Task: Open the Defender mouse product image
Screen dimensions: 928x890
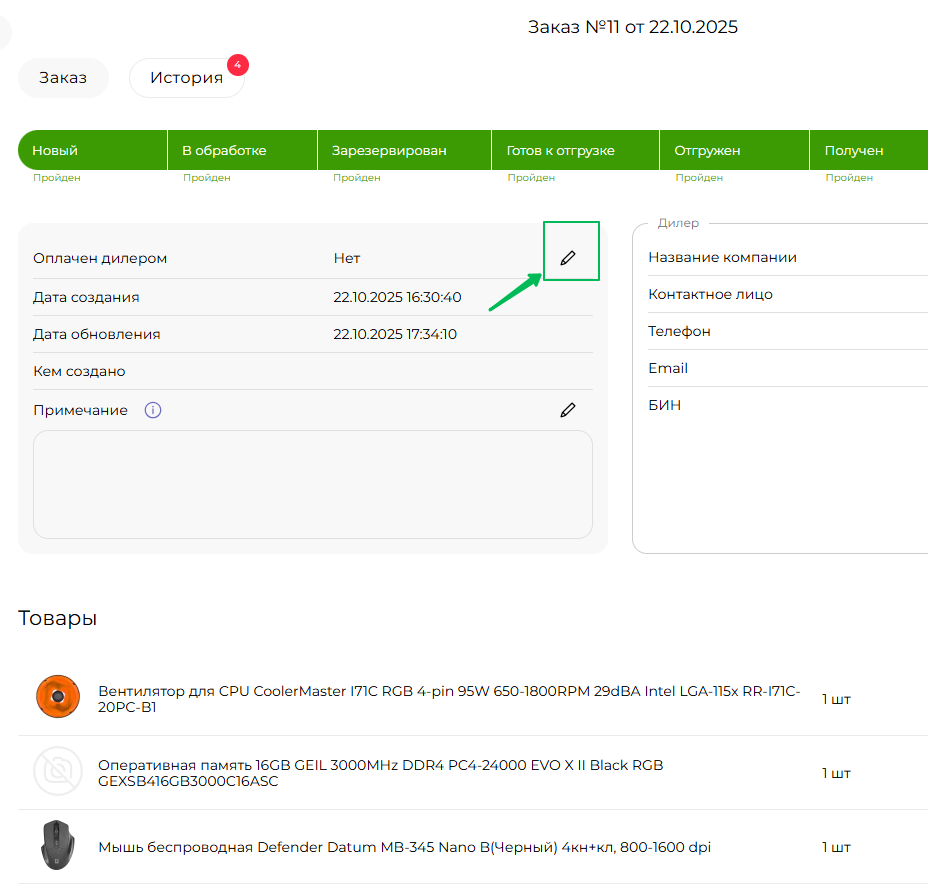Action: click(x=57, y=846)
